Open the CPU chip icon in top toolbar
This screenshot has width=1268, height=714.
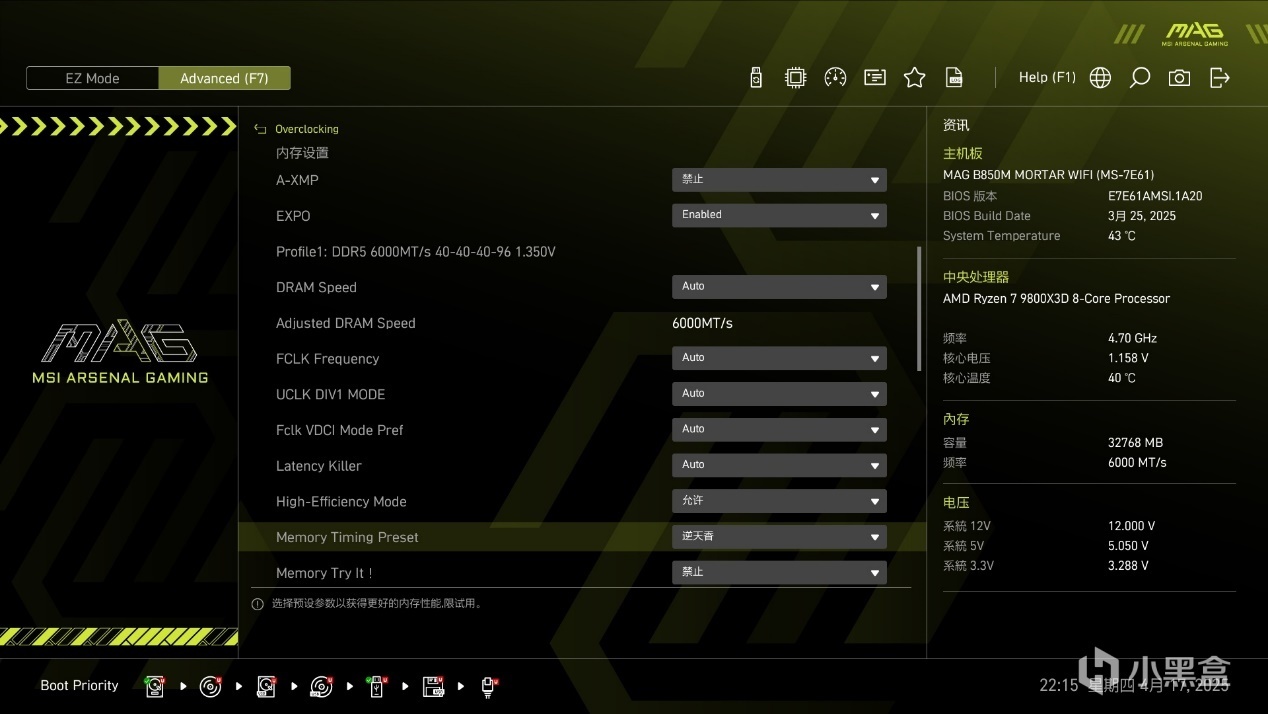click(795, 77)
